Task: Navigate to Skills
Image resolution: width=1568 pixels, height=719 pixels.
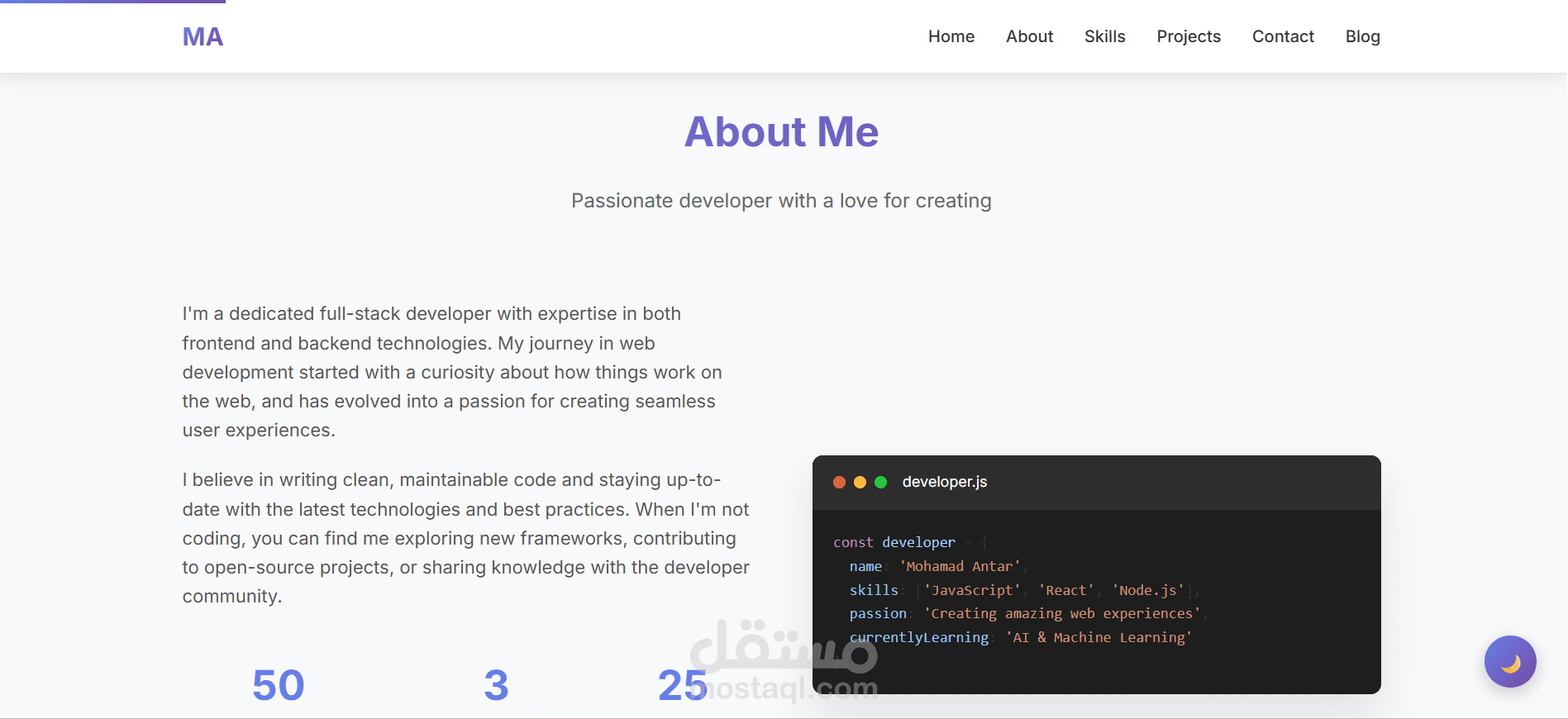Action: (1104, 36)
